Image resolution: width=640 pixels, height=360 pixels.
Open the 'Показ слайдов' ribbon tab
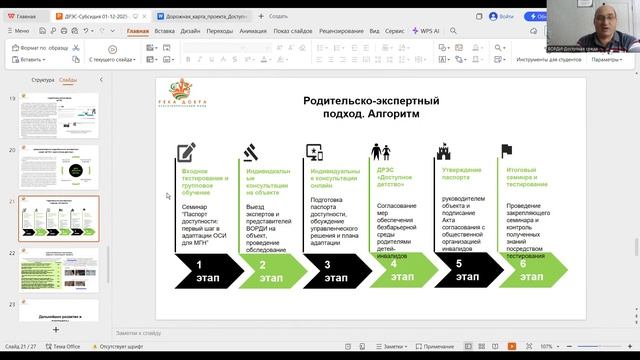pos(293,31)
